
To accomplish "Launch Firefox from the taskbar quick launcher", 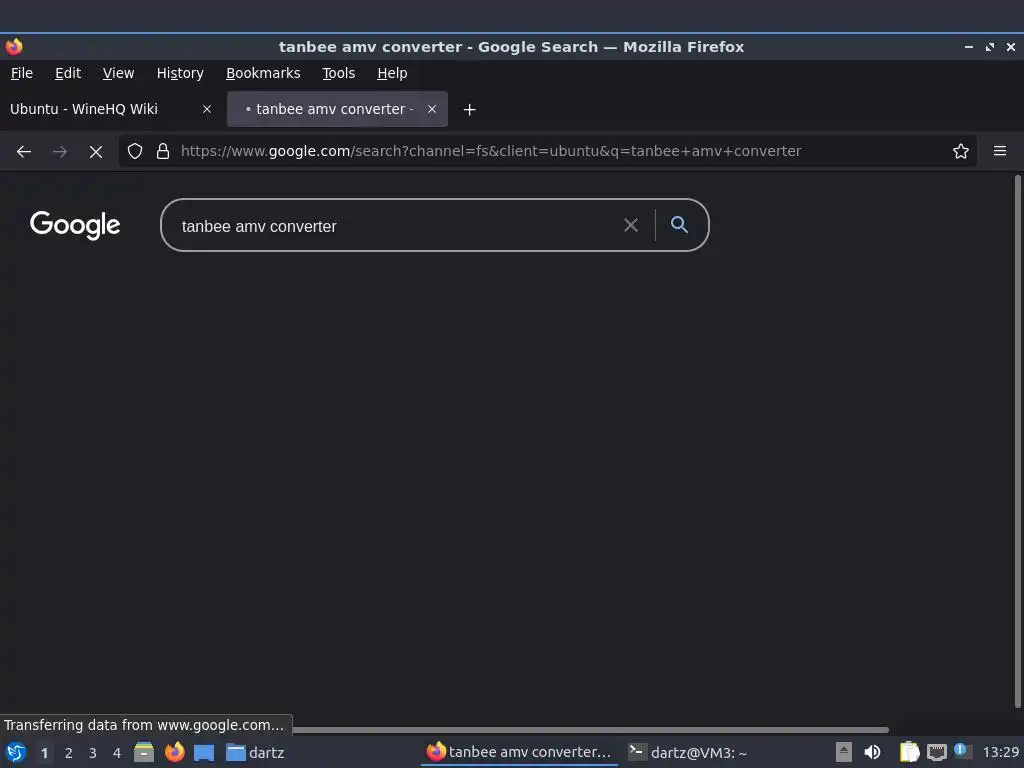I will [174, 752].
